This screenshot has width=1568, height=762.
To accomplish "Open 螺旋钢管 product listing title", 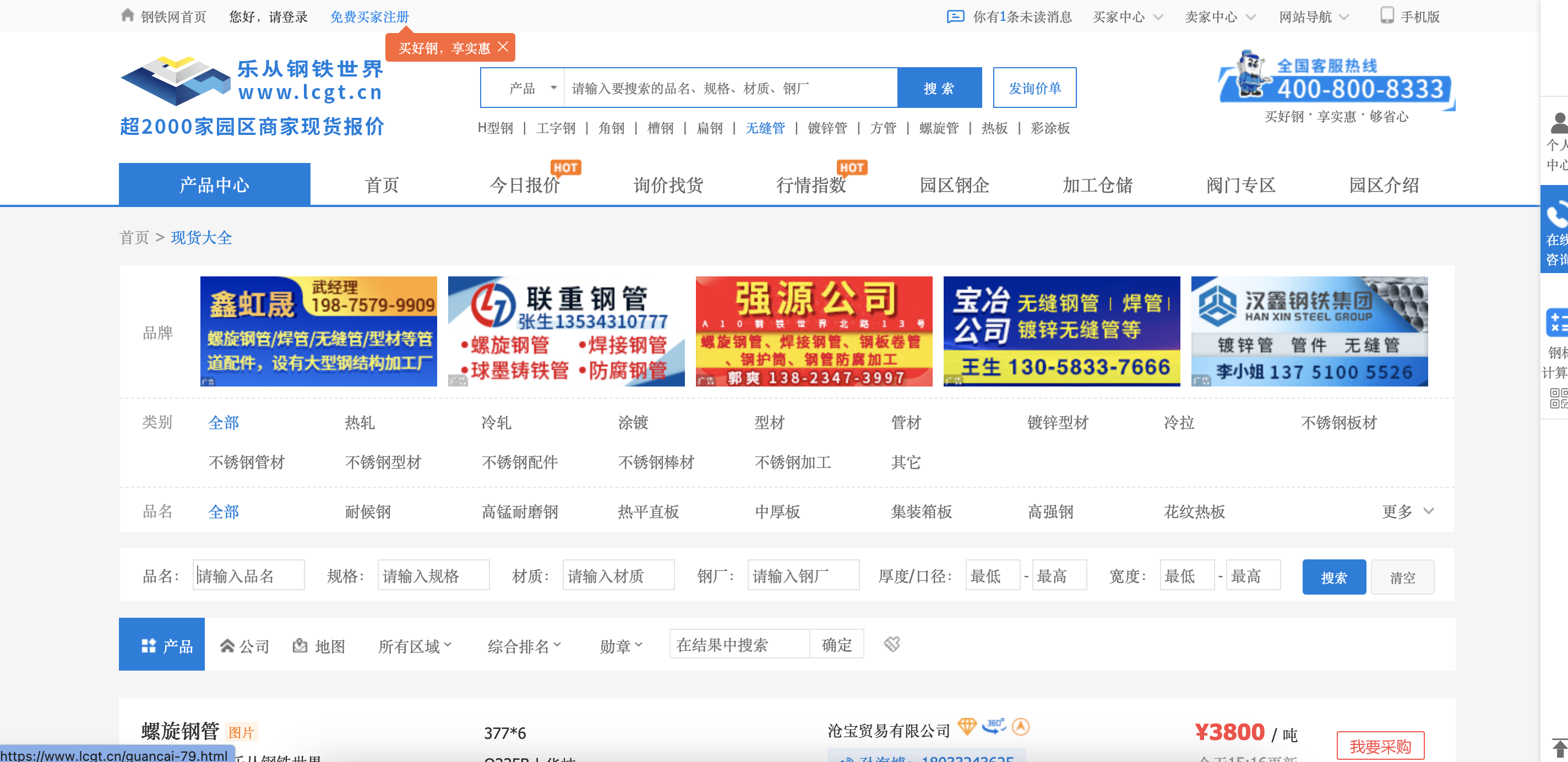I will 180,731.
